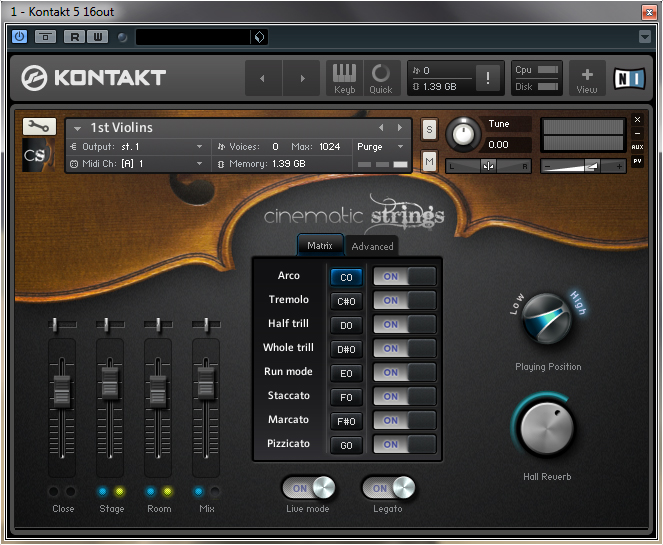Viewport: 663px width, 545px height.
Task: Click the Room mic volume fader
Action: tap(158, 392)
